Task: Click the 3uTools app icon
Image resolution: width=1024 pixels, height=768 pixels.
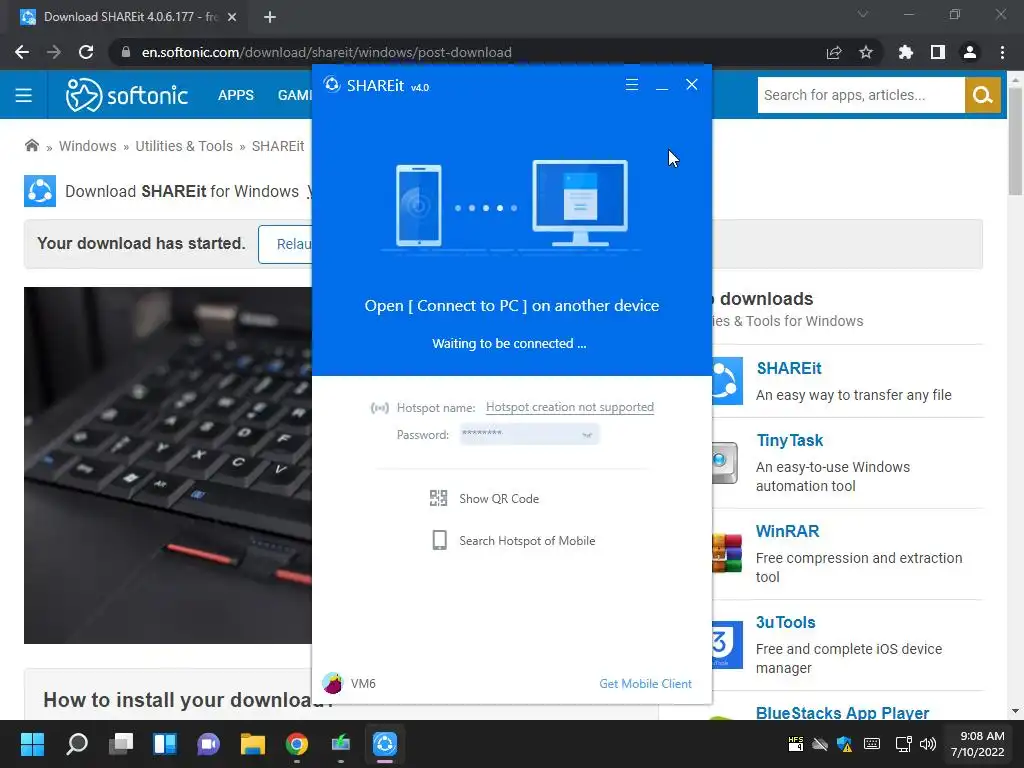Action: pos(728,645)
